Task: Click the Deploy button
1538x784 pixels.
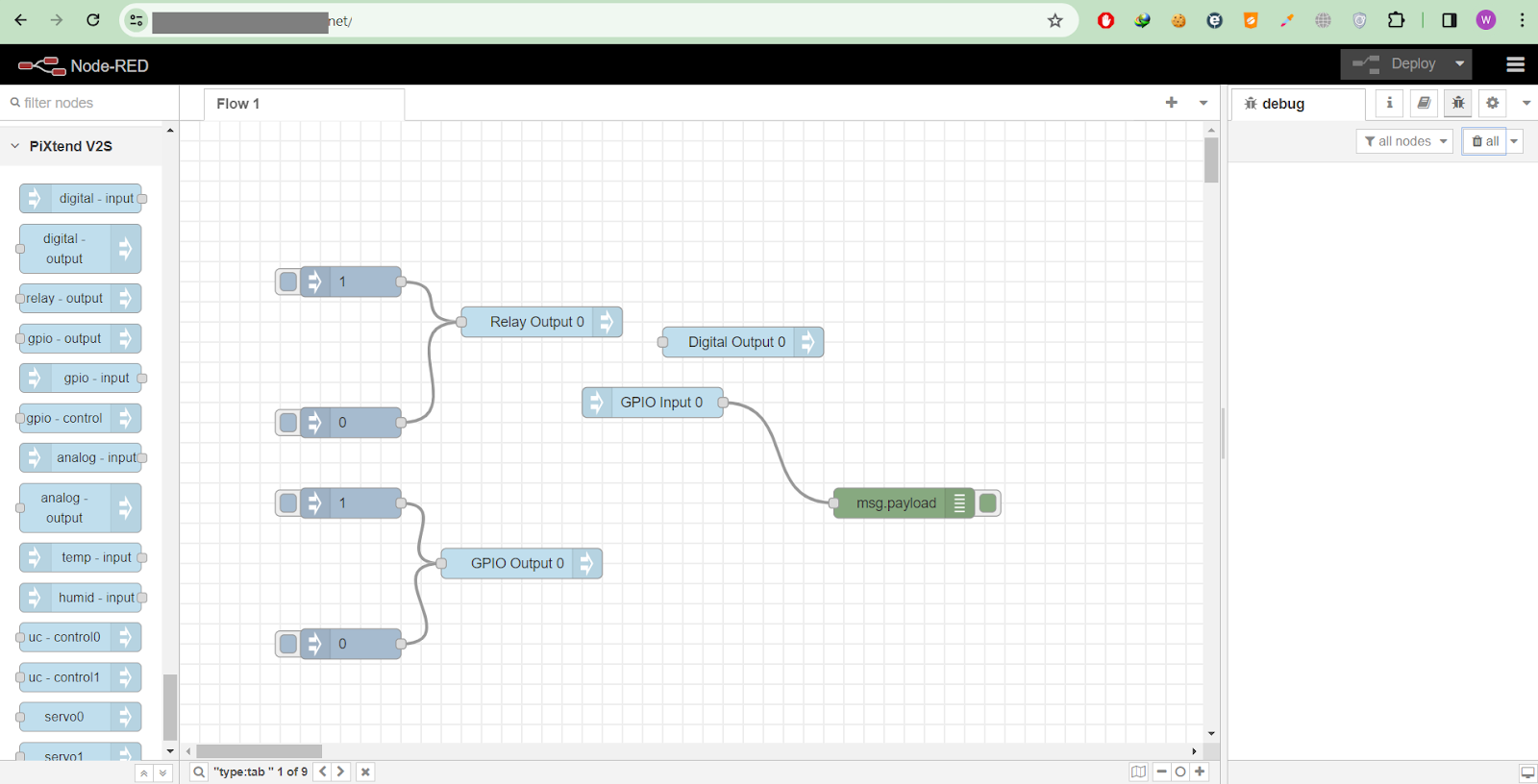Action: coord(1394,64)
